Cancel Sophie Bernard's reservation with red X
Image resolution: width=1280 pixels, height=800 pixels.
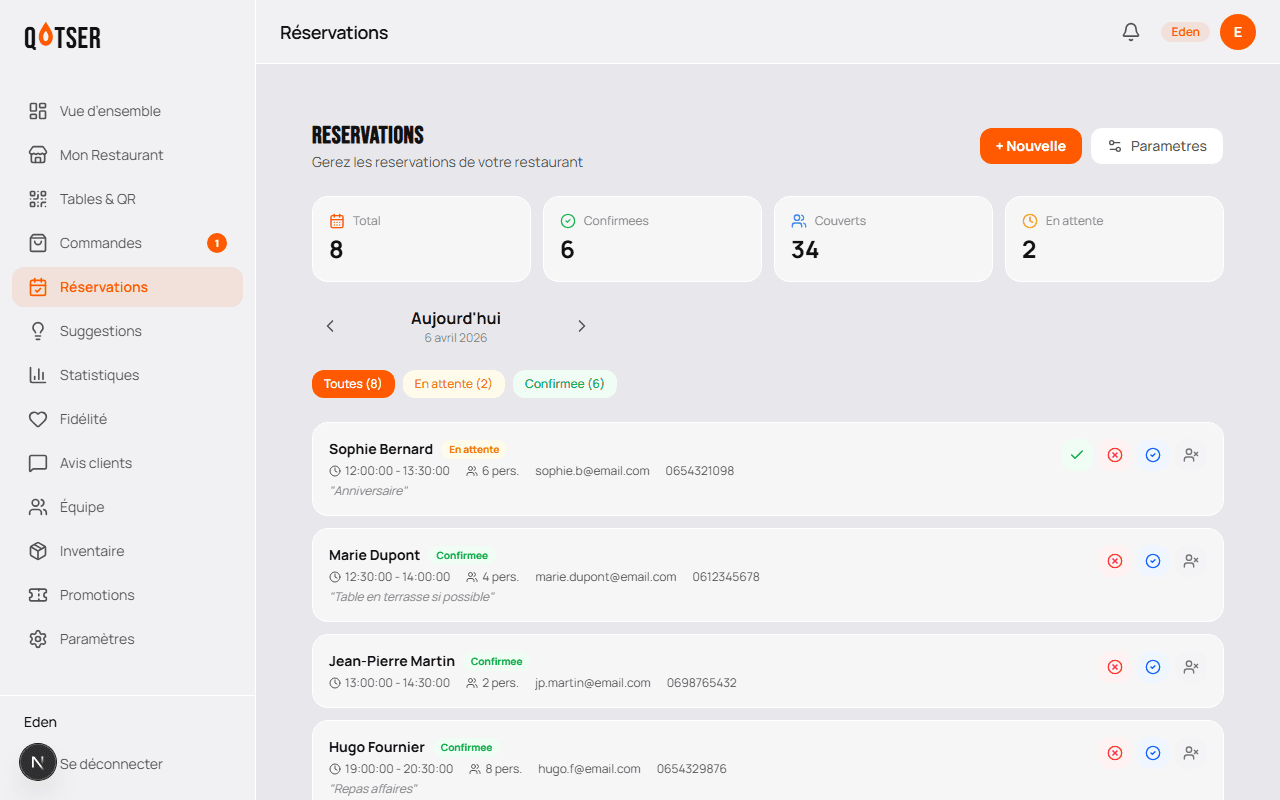pyautogui.click(x=1115, y=455)
